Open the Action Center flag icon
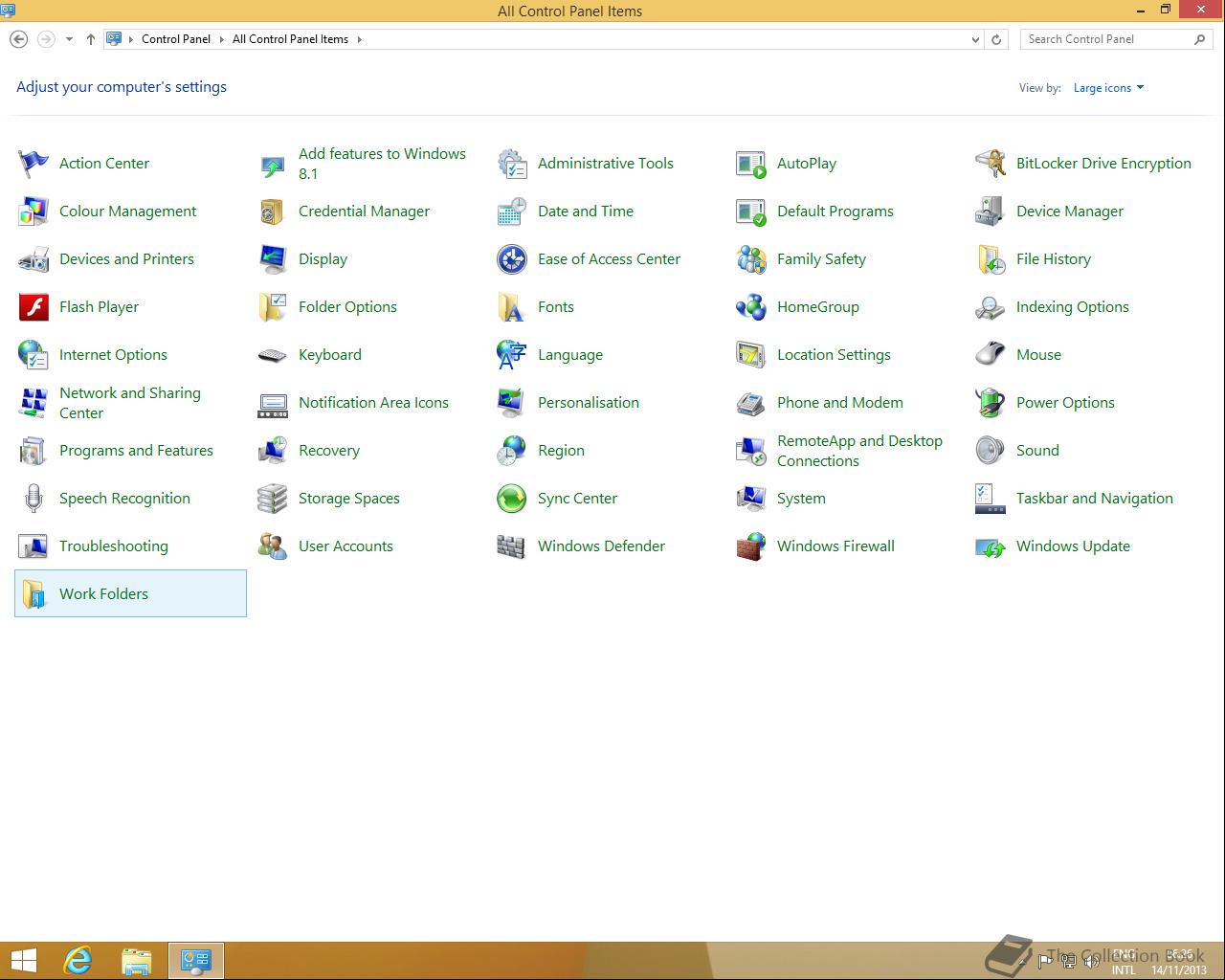 [x=33, y=164]
